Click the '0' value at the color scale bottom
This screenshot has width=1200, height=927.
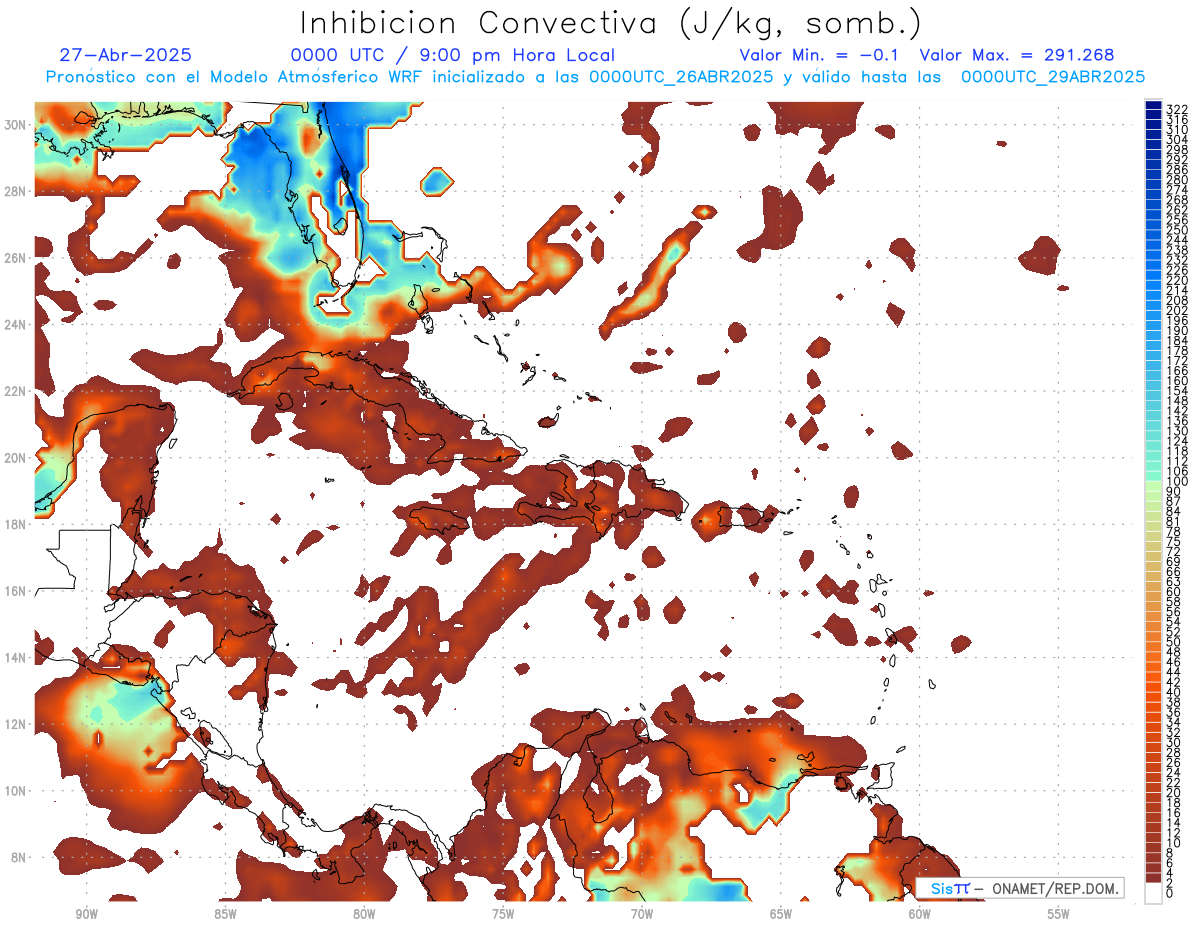pyautogui.click(x=1170, y=893)
